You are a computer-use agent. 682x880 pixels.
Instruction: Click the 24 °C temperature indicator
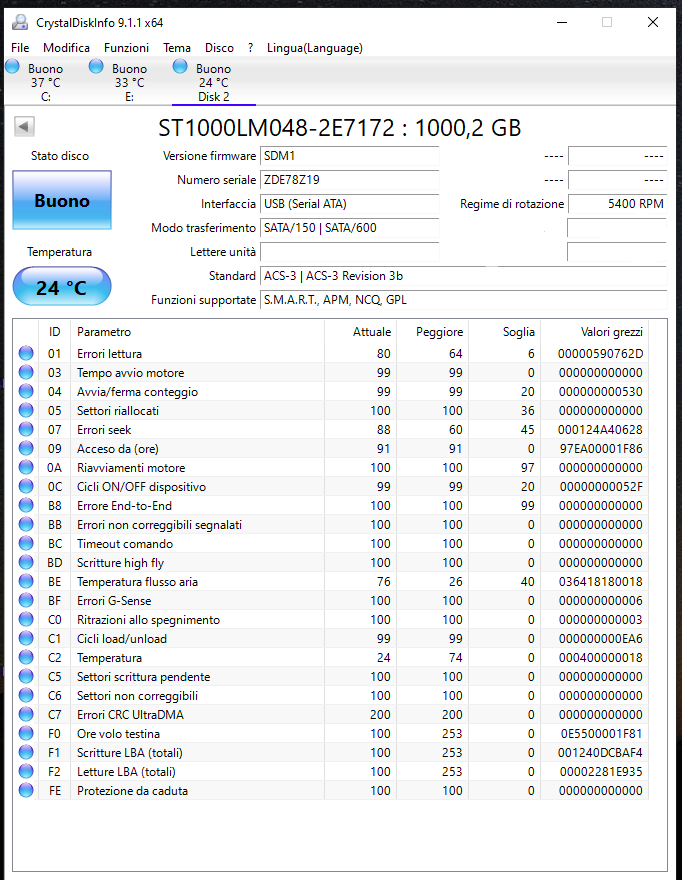point(61,286)
